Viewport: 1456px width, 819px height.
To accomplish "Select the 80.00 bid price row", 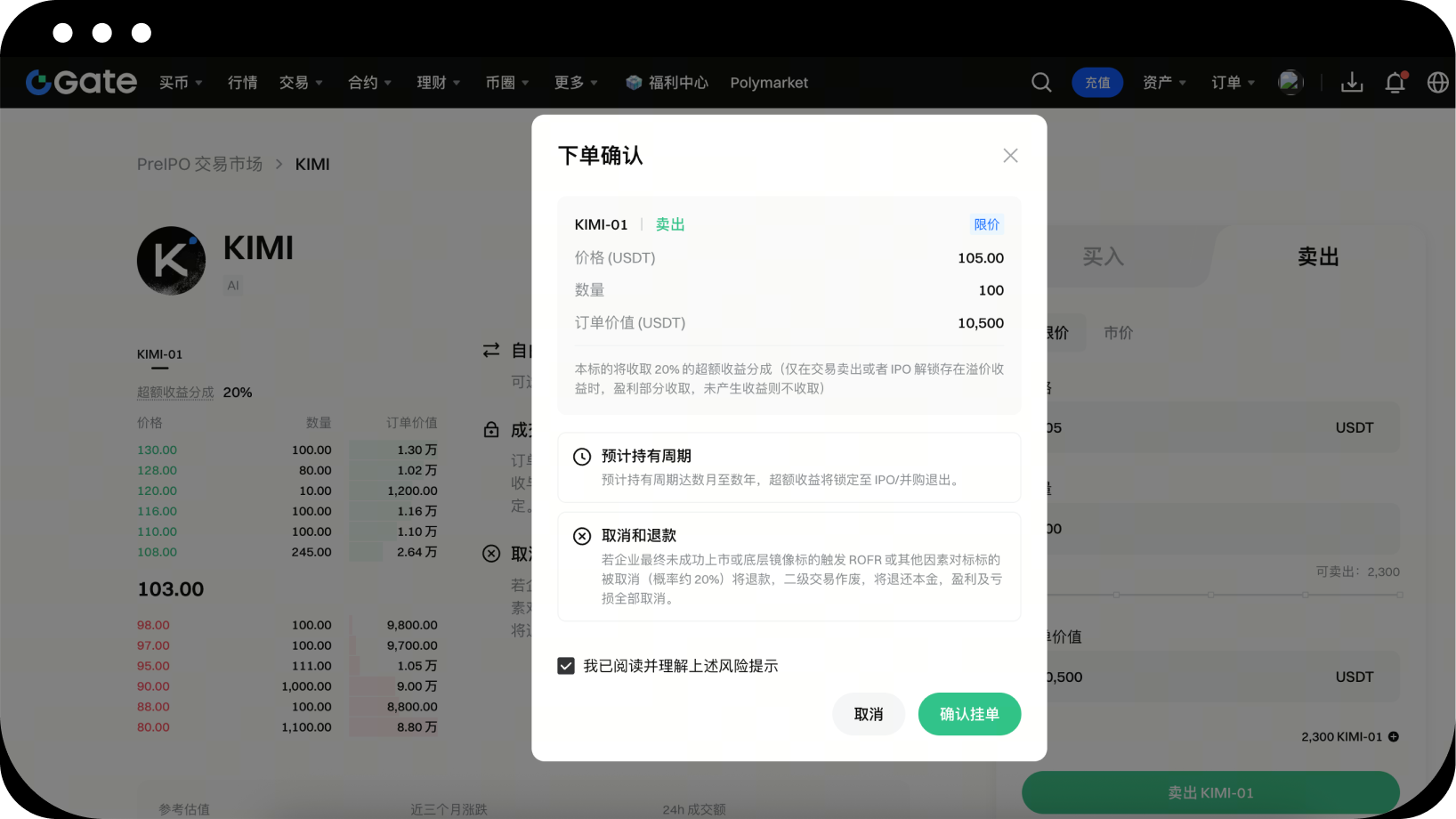I will (x=287, y=728).
